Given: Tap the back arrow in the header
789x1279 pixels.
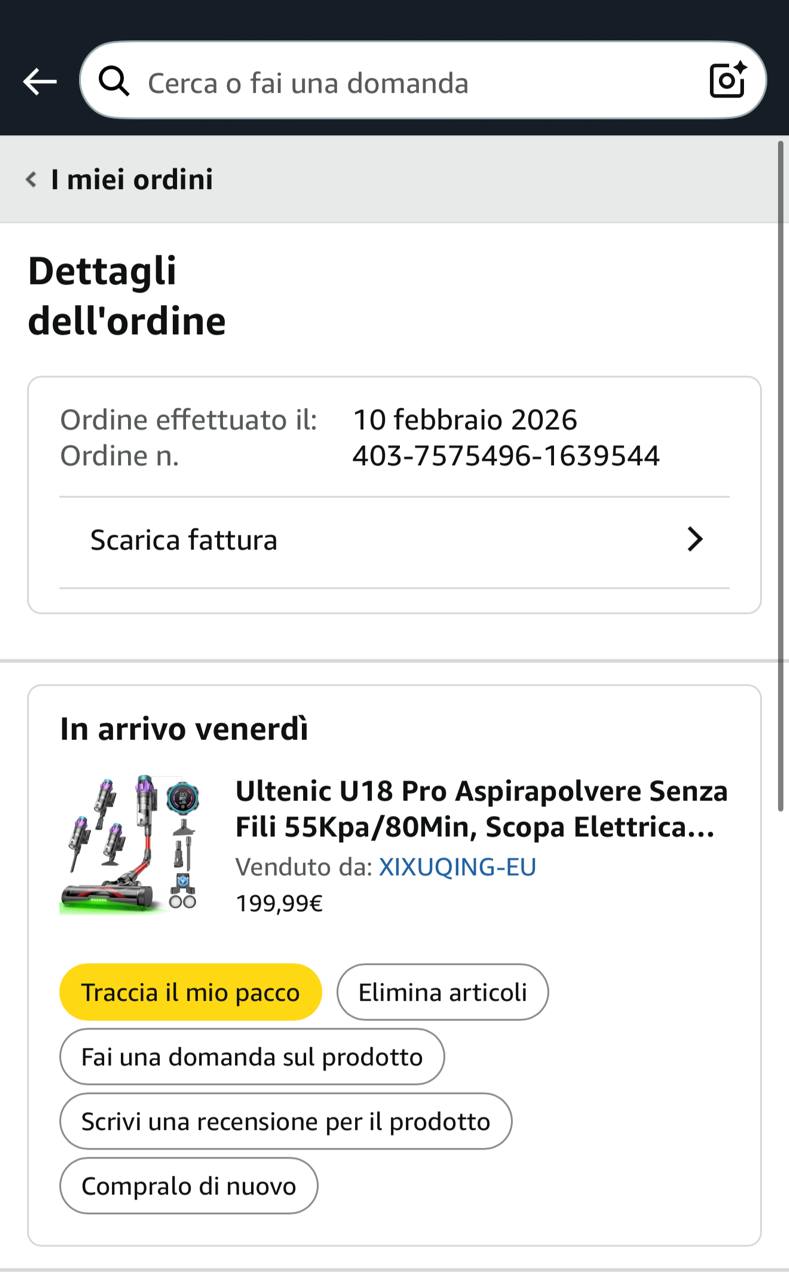Looking at the screenshot, I should coord(40,82).
